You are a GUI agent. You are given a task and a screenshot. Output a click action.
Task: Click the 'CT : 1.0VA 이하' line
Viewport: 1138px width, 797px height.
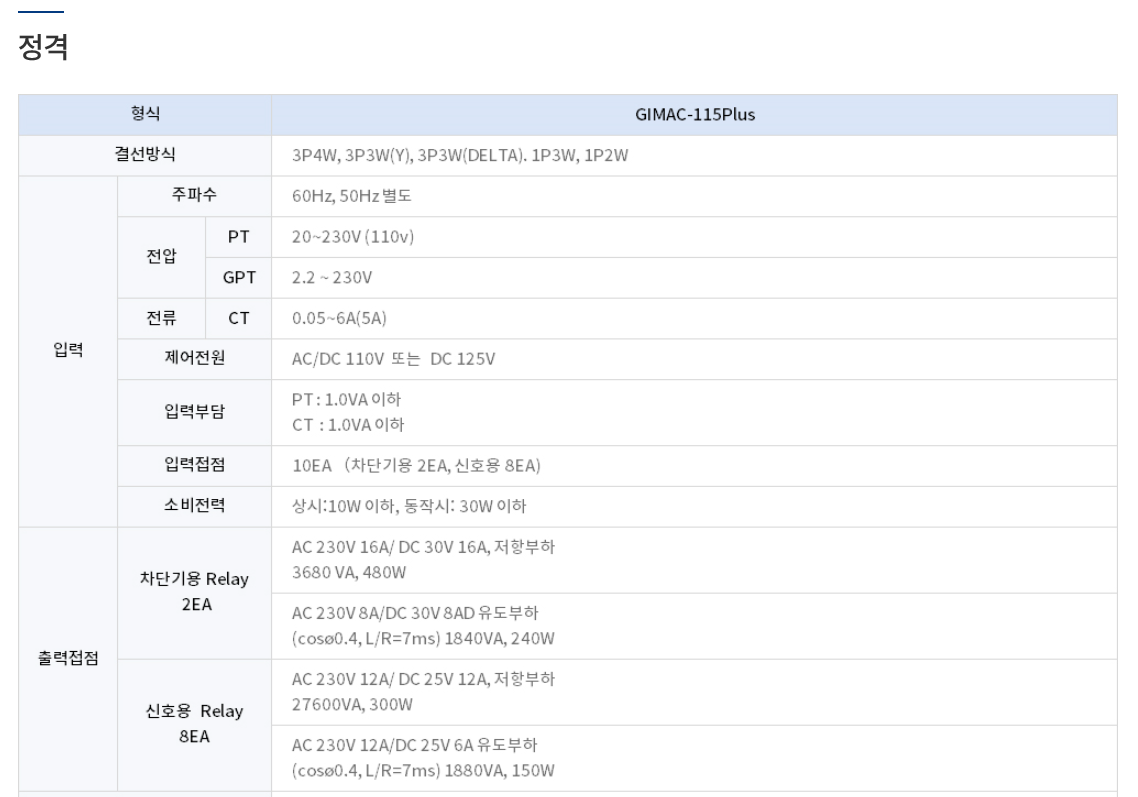click(x=348, y=425)
